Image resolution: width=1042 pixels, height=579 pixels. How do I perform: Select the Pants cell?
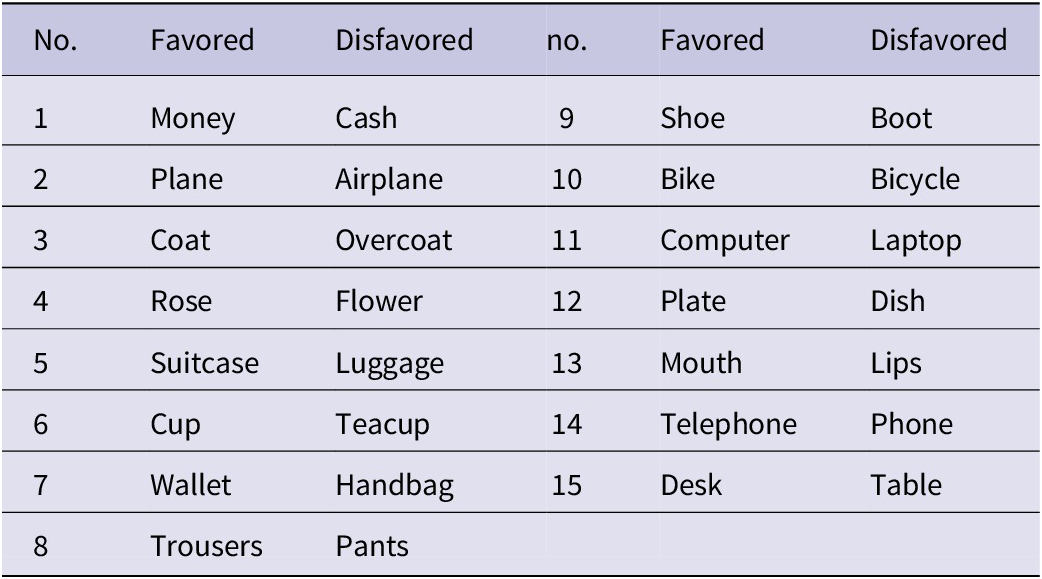(x=372, y=546)
